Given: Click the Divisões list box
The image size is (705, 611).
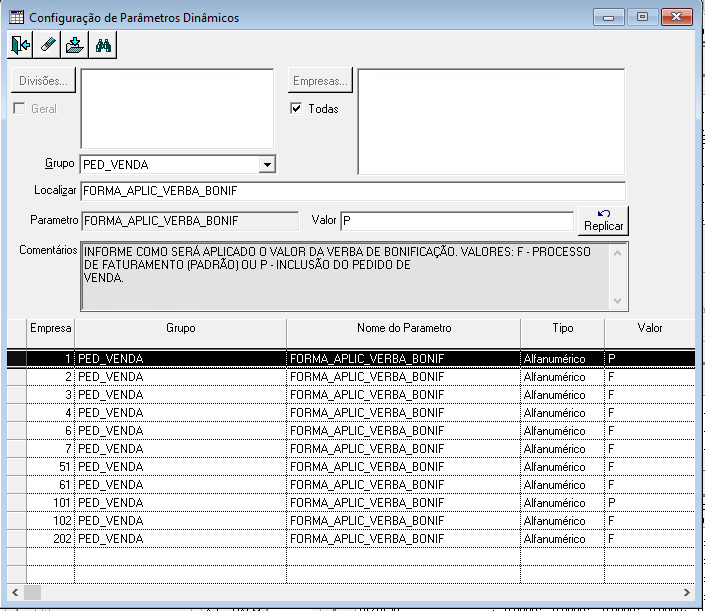Looking at the screenshot, I should (x=177, y=108).
